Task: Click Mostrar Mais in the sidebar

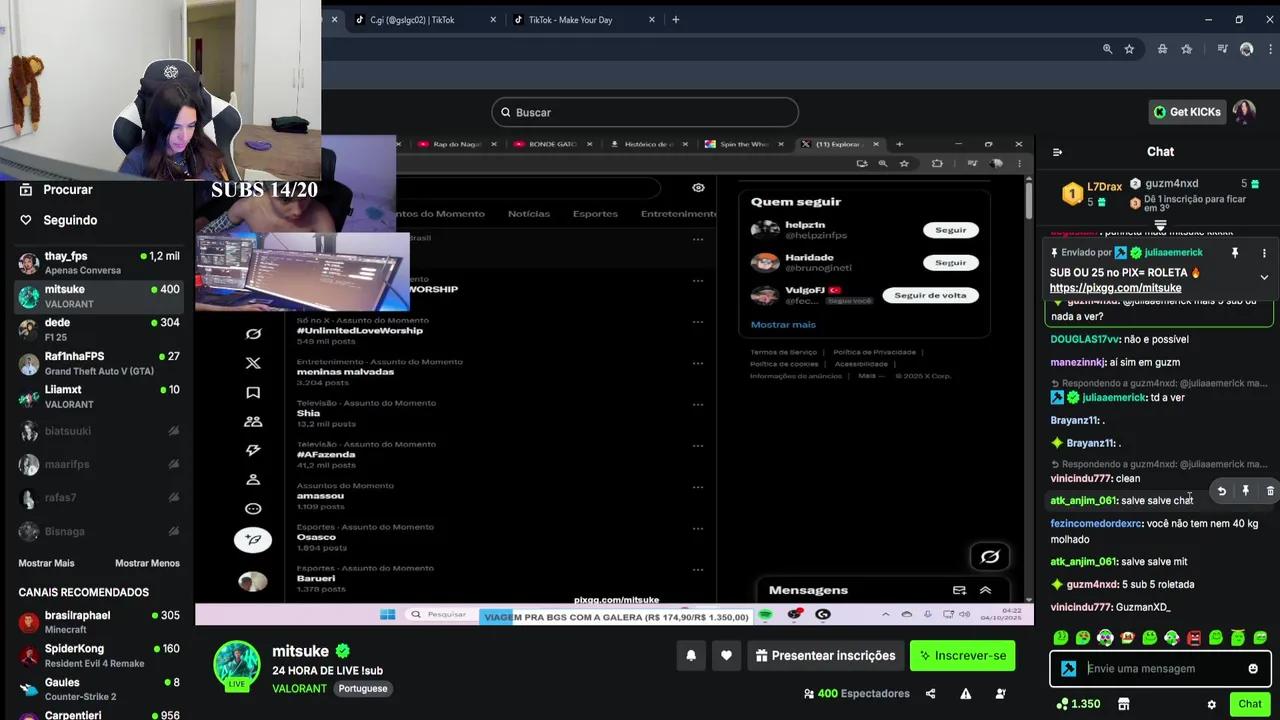Action: pyautogui.click(x=46, y=563)
